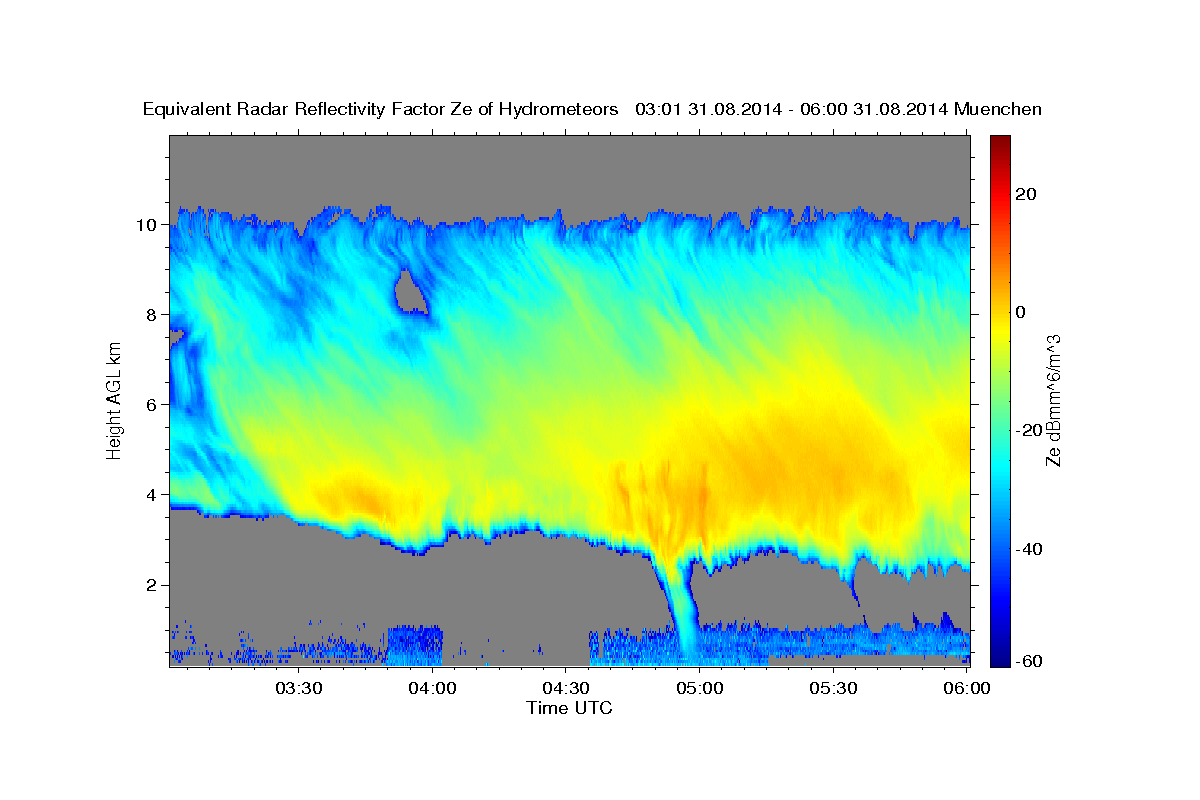
Task: Click the height axis label 6
Action: (152, 405)
